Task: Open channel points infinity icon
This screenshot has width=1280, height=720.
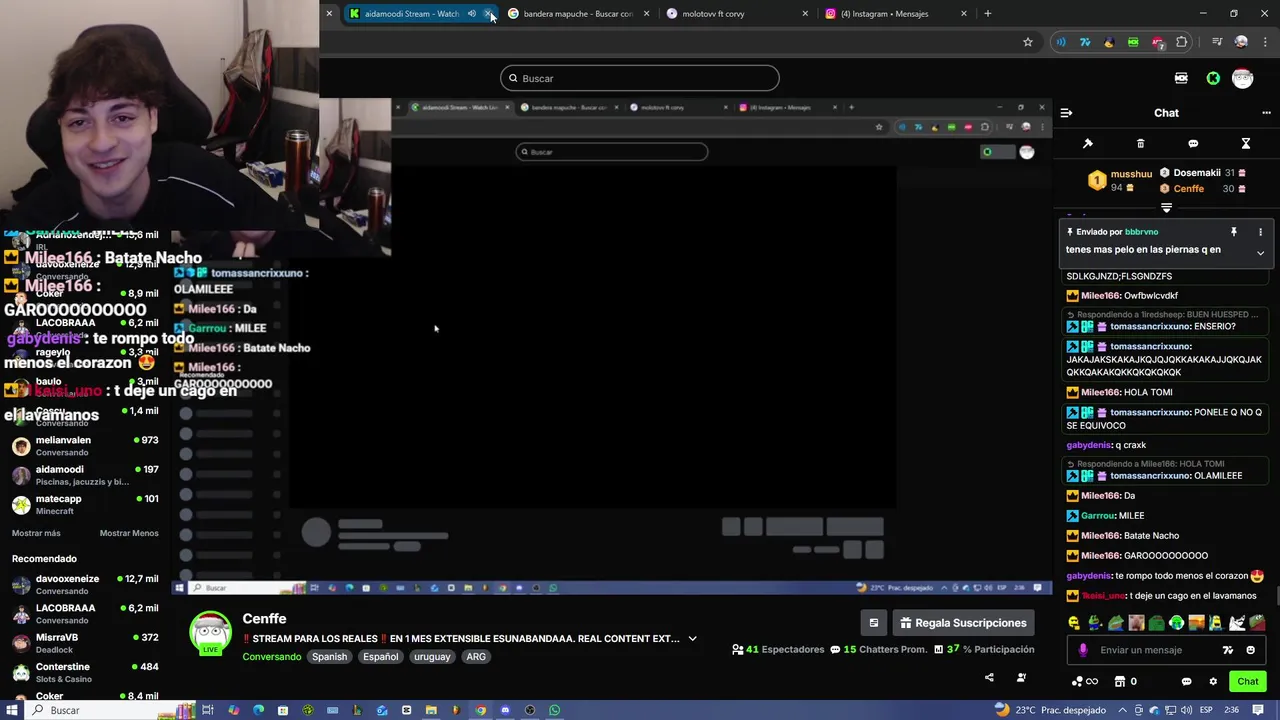Action: coord(1085,682)
